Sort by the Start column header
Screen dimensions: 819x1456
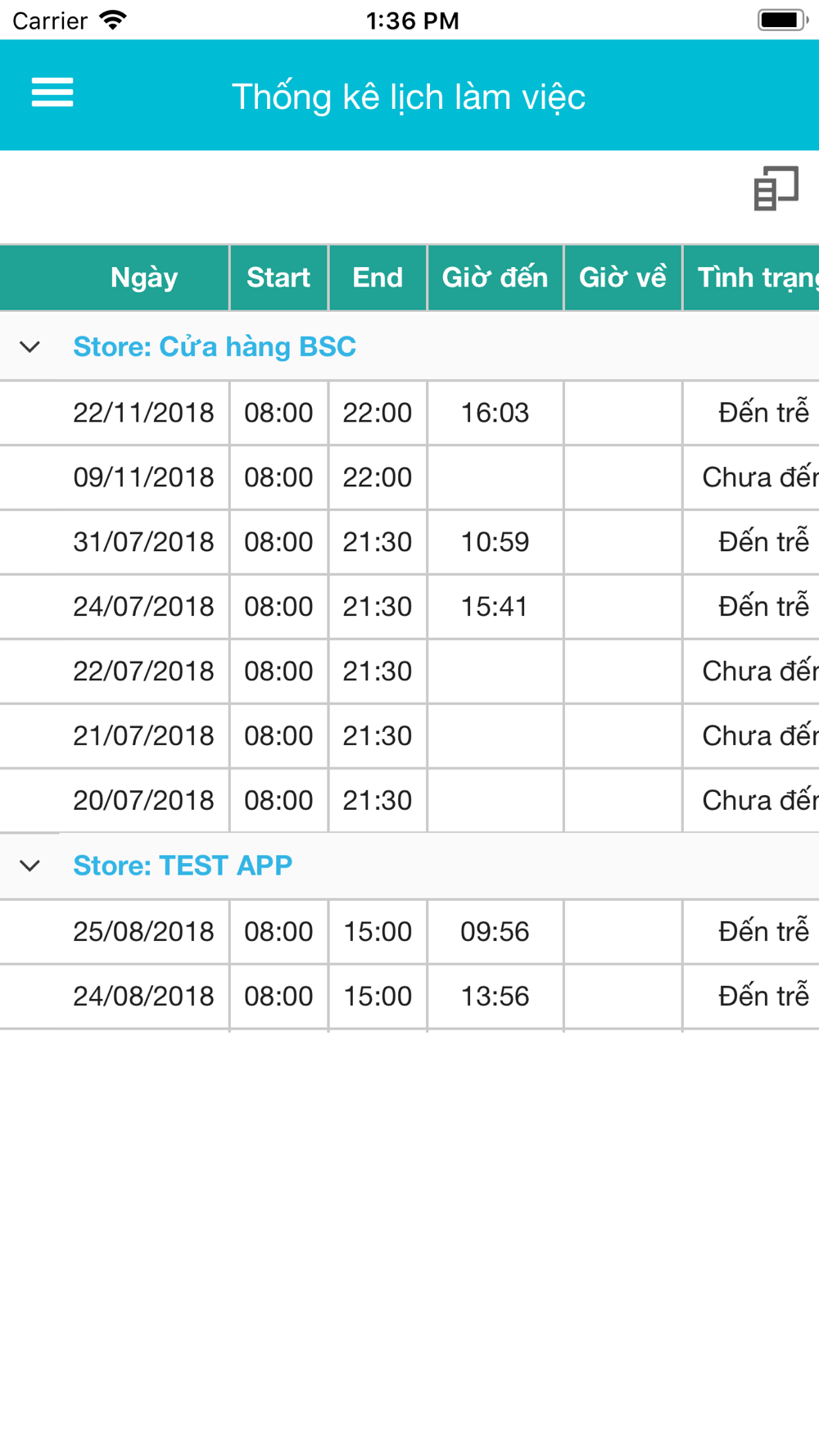(278, 278)
